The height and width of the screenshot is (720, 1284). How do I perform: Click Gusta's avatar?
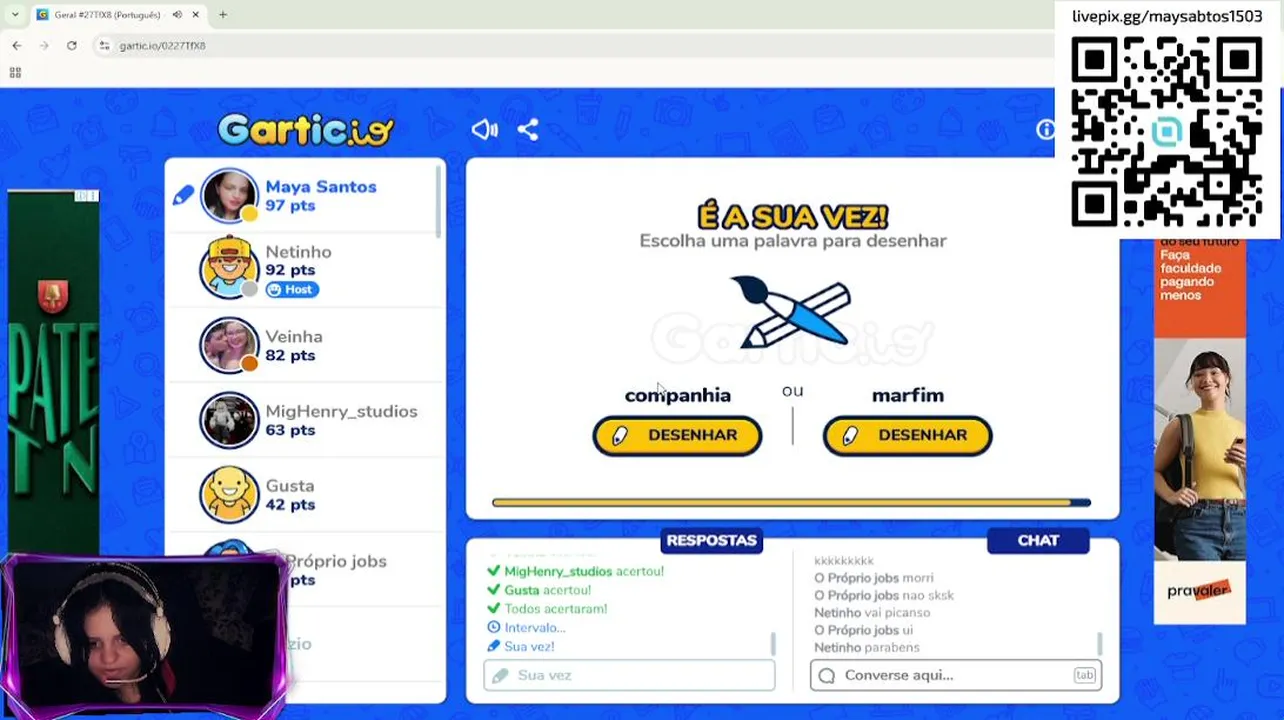pyautogui.click(x=229, y=494)
